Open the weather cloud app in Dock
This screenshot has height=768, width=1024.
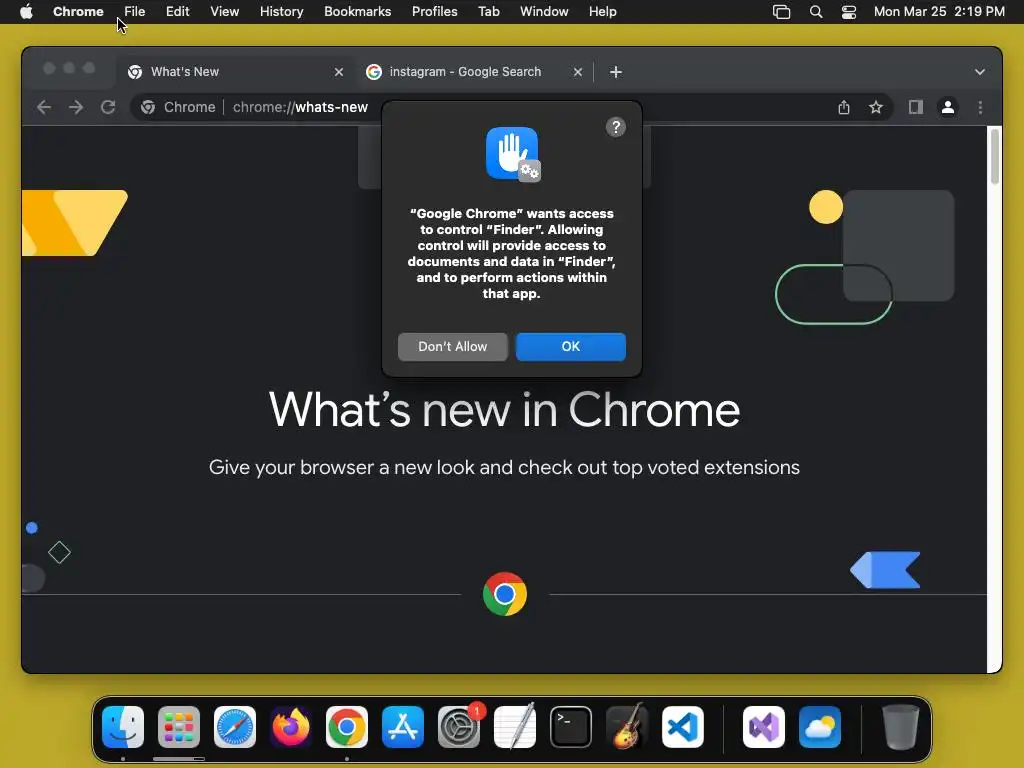[x=820, y=727]
